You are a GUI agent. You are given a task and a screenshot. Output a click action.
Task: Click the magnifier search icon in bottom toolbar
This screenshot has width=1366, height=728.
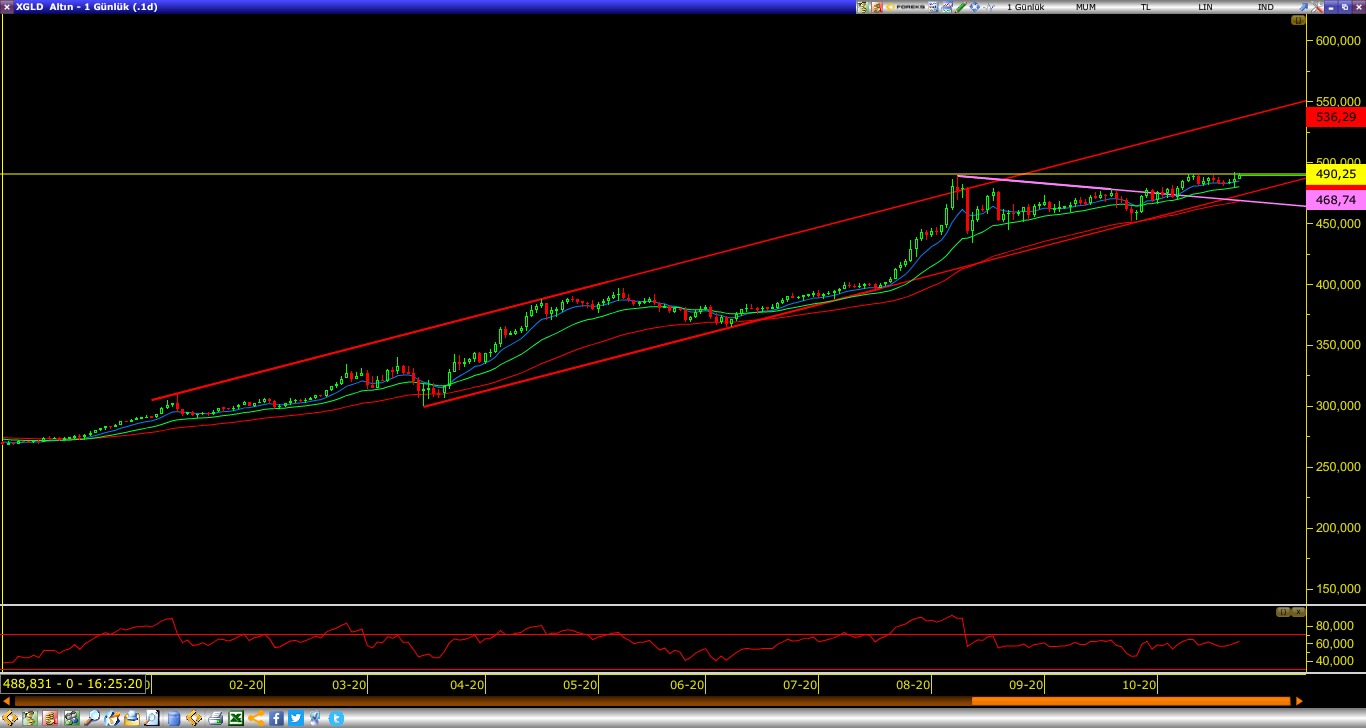click(92, 718)
